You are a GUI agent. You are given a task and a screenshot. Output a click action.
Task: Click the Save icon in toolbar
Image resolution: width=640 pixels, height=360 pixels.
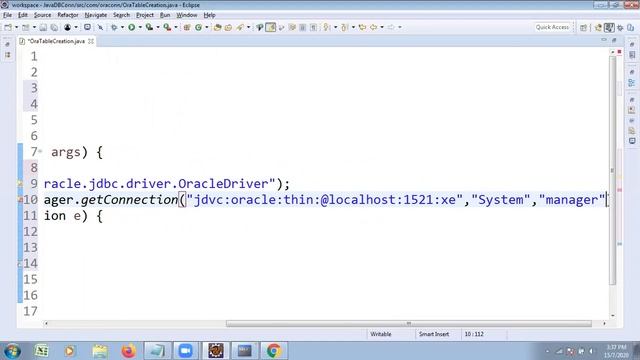43,27
